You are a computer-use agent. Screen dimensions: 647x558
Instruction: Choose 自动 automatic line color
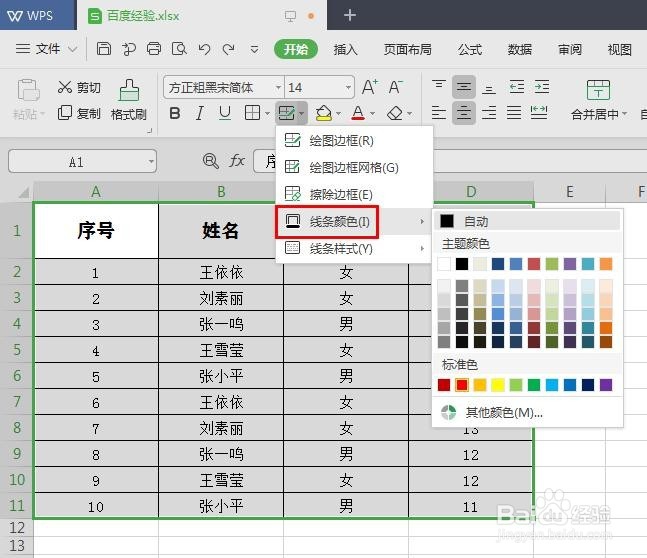pos(527,221)
